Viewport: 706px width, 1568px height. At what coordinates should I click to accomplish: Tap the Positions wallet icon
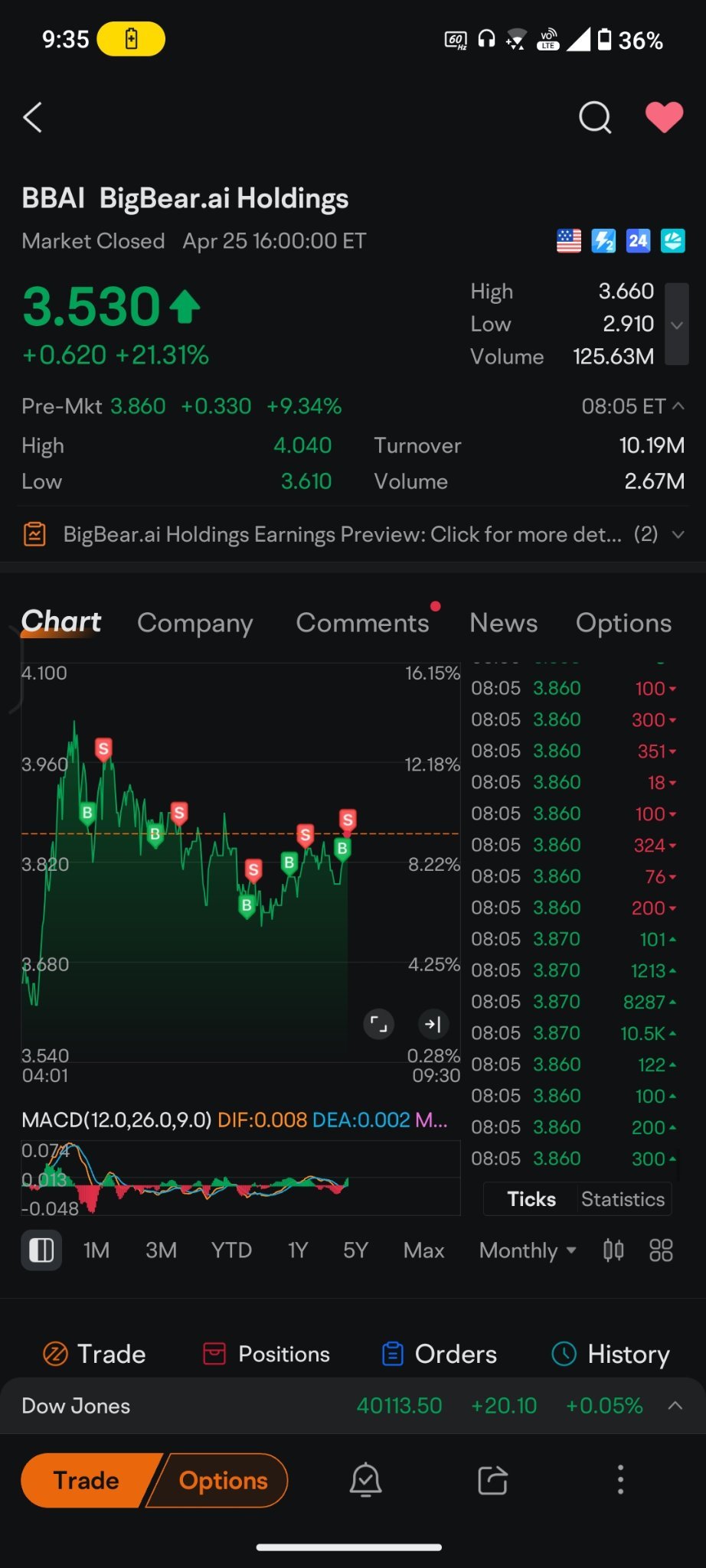[x=214, y=1354]
